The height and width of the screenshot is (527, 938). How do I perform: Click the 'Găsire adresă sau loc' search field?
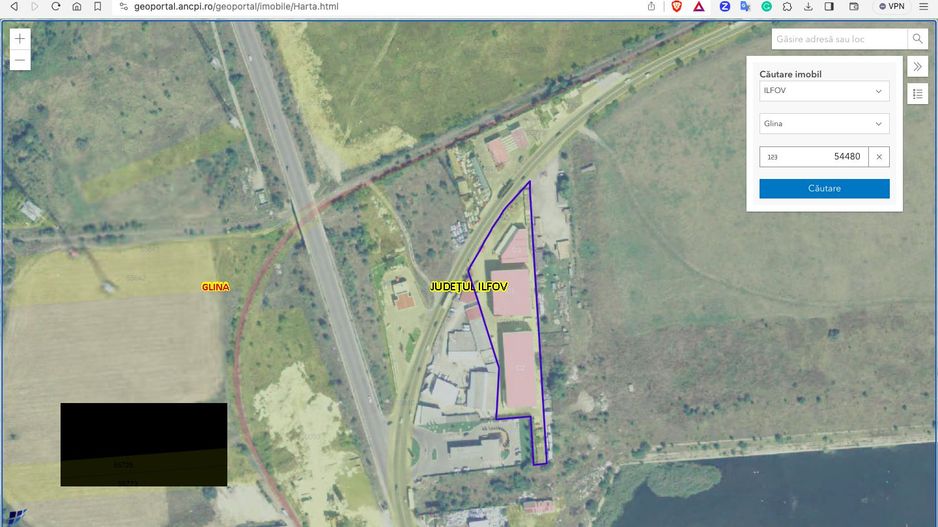[839, 39]
